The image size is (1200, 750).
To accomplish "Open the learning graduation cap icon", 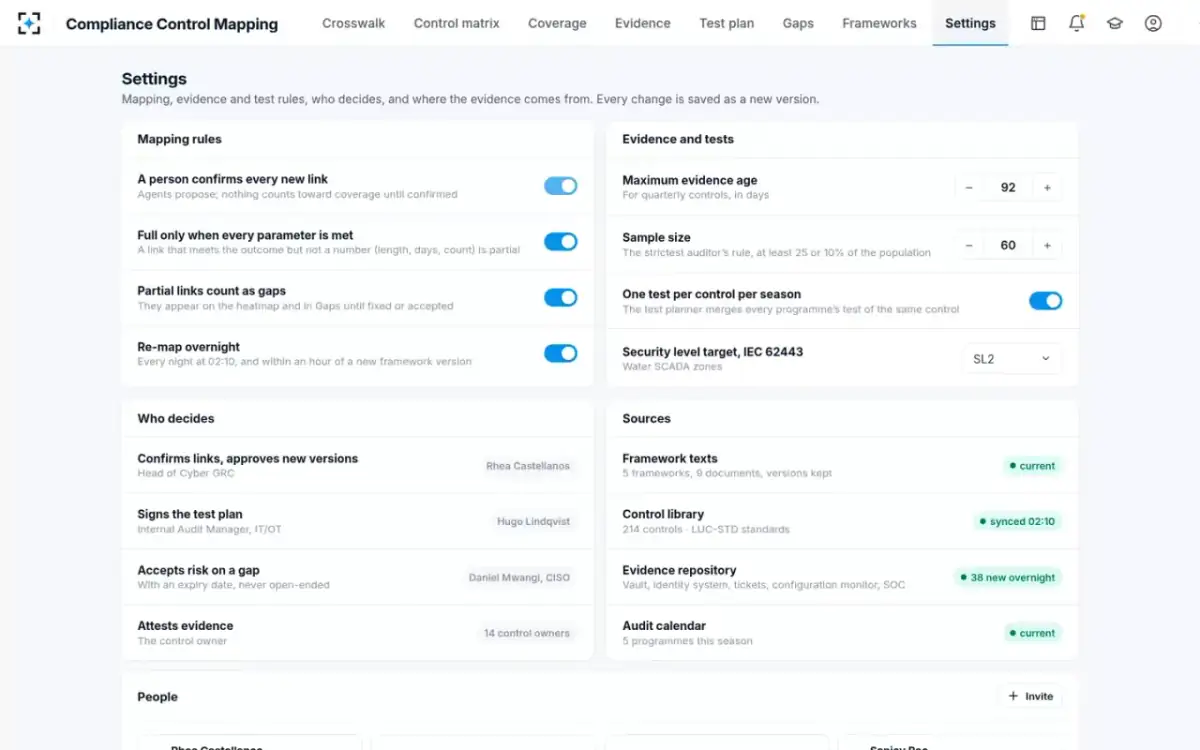I will click(x=1114, y=23).
